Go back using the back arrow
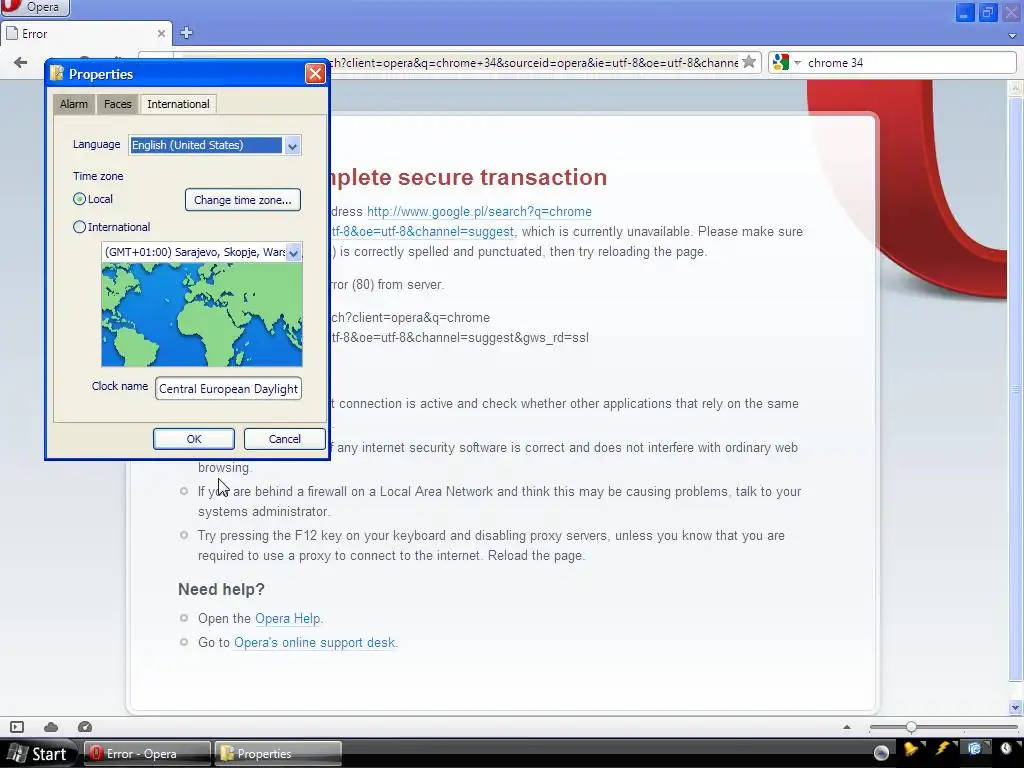The image size is (1024, 768). pyautogui.click(x=20, y=63)
